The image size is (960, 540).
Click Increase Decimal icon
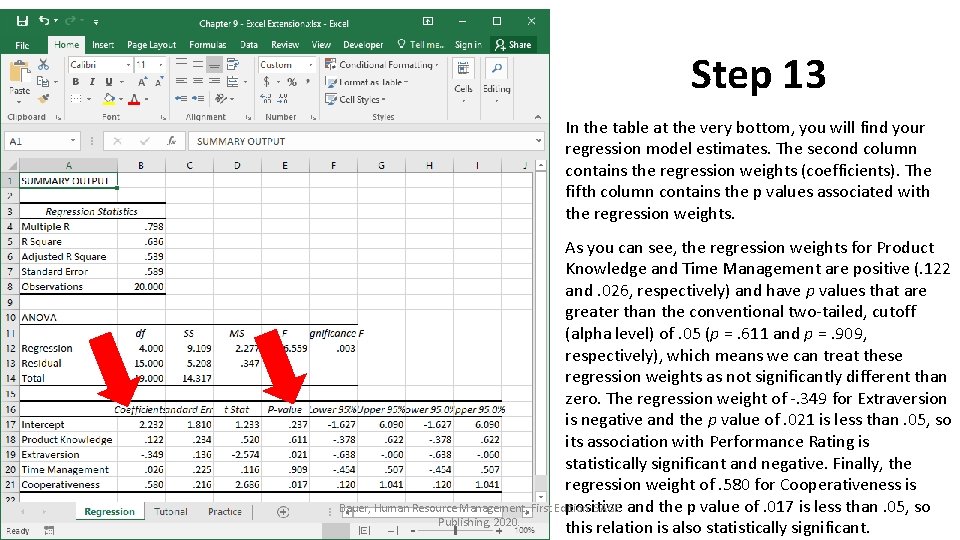[x=266, y=98]
